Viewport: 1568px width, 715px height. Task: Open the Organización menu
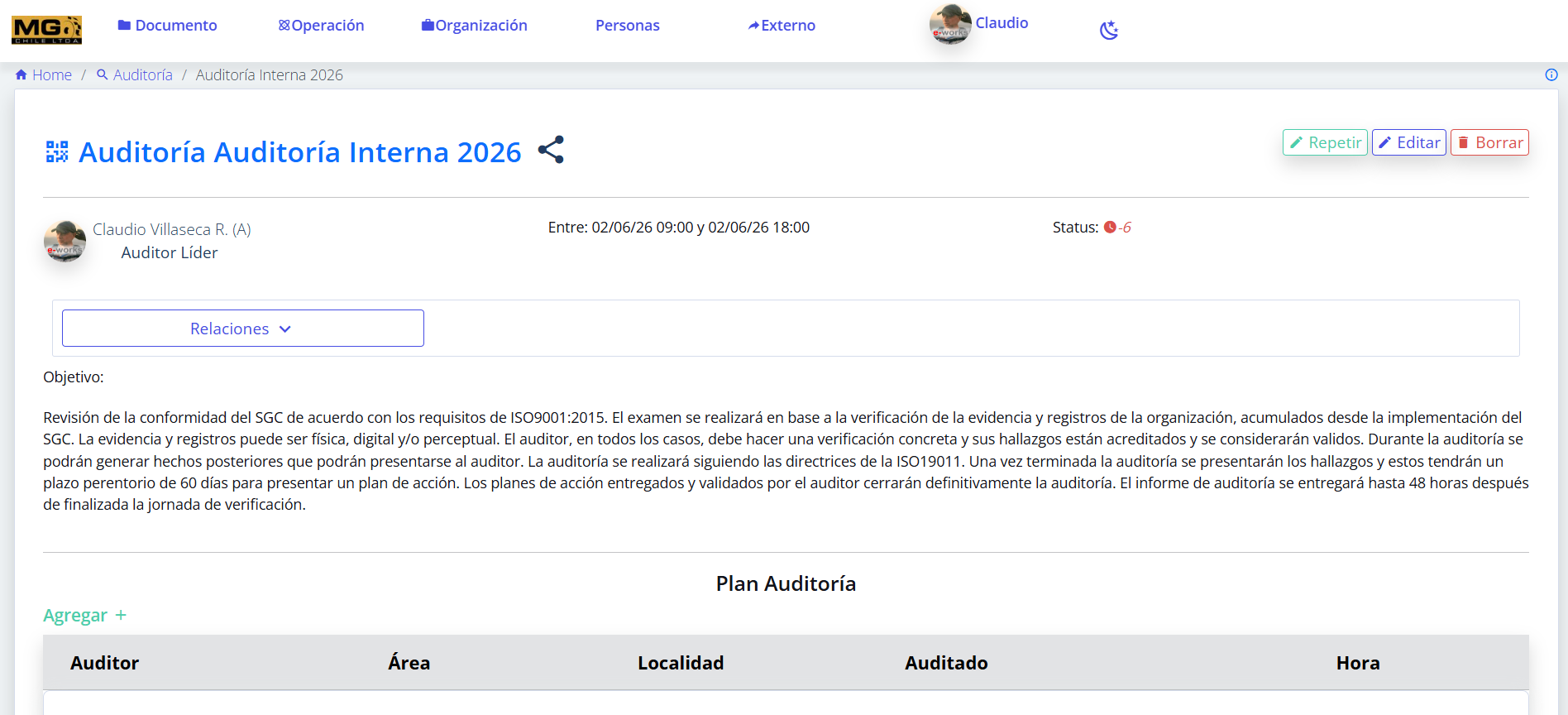(x=474, y=26)
